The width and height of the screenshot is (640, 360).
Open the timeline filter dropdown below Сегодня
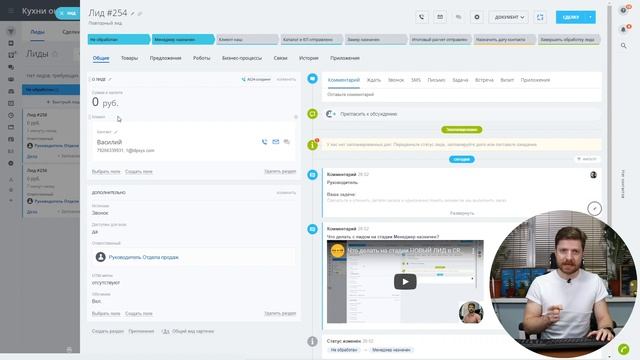[587, 159]
